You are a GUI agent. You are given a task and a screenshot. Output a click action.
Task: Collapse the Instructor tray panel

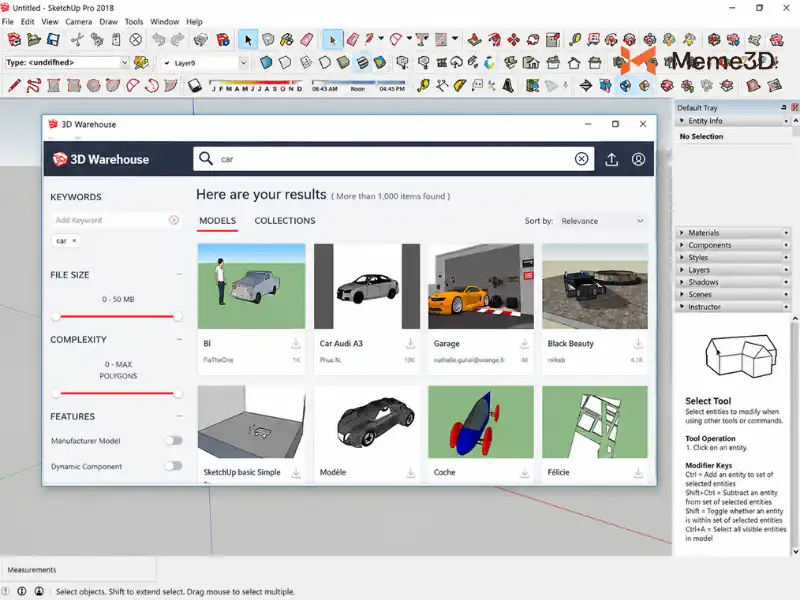point(733,307)
